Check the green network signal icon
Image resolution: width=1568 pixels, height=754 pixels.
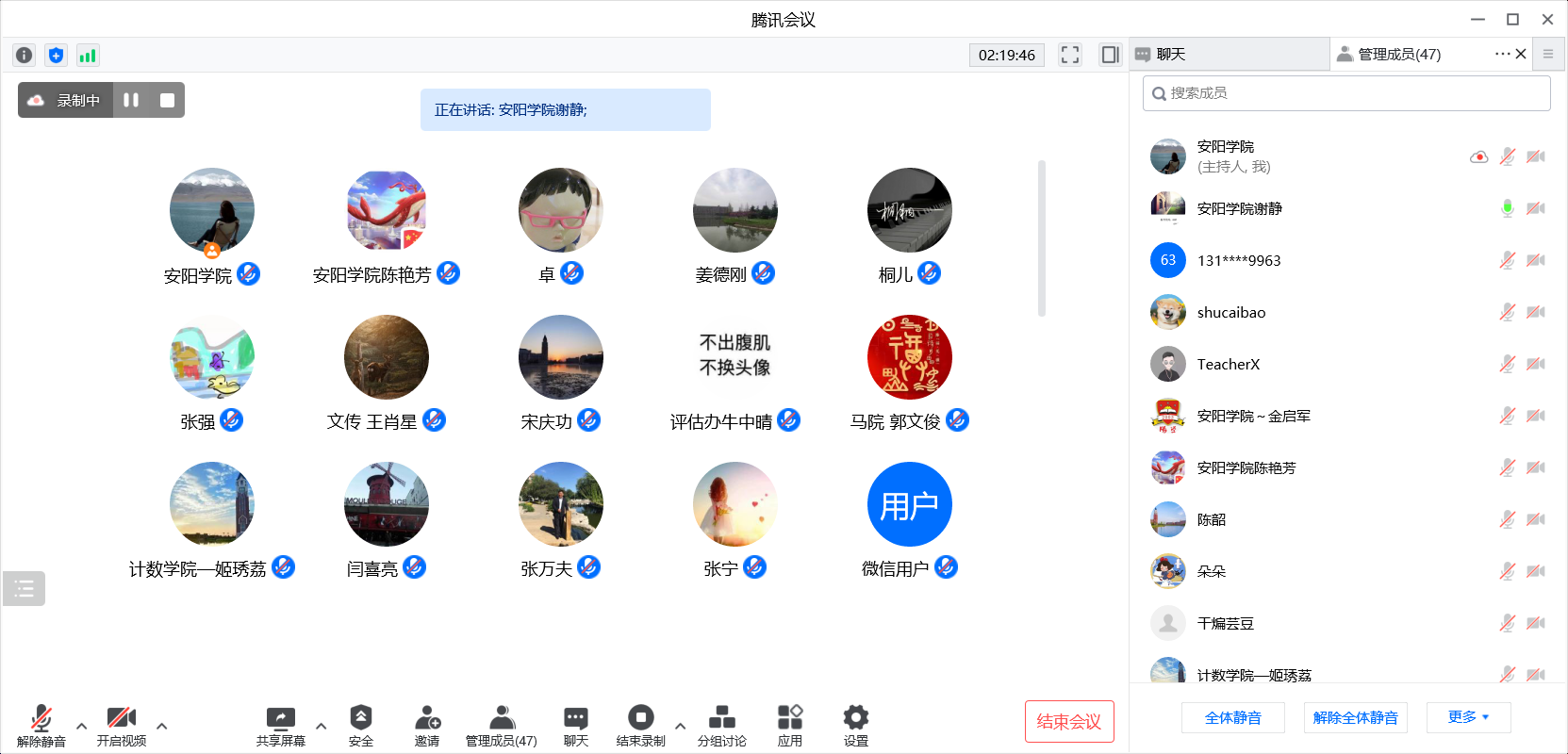(88, 55)
